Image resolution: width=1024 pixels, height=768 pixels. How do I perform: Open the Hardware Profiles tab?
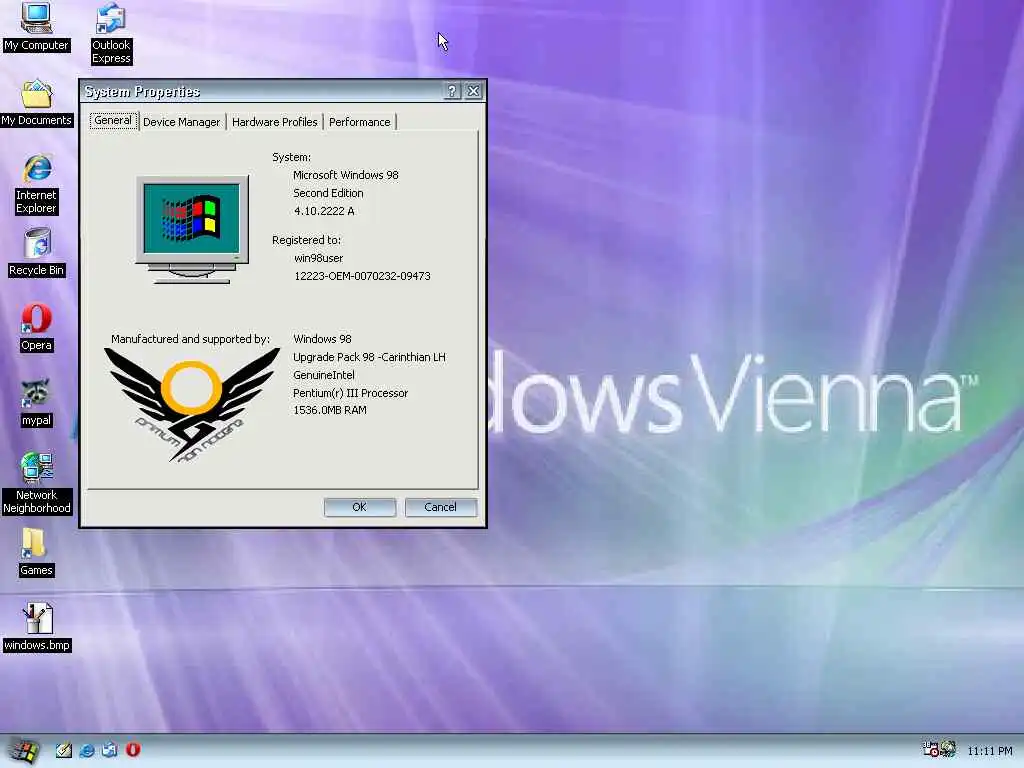pyautogui.click(x=274, y=122)
